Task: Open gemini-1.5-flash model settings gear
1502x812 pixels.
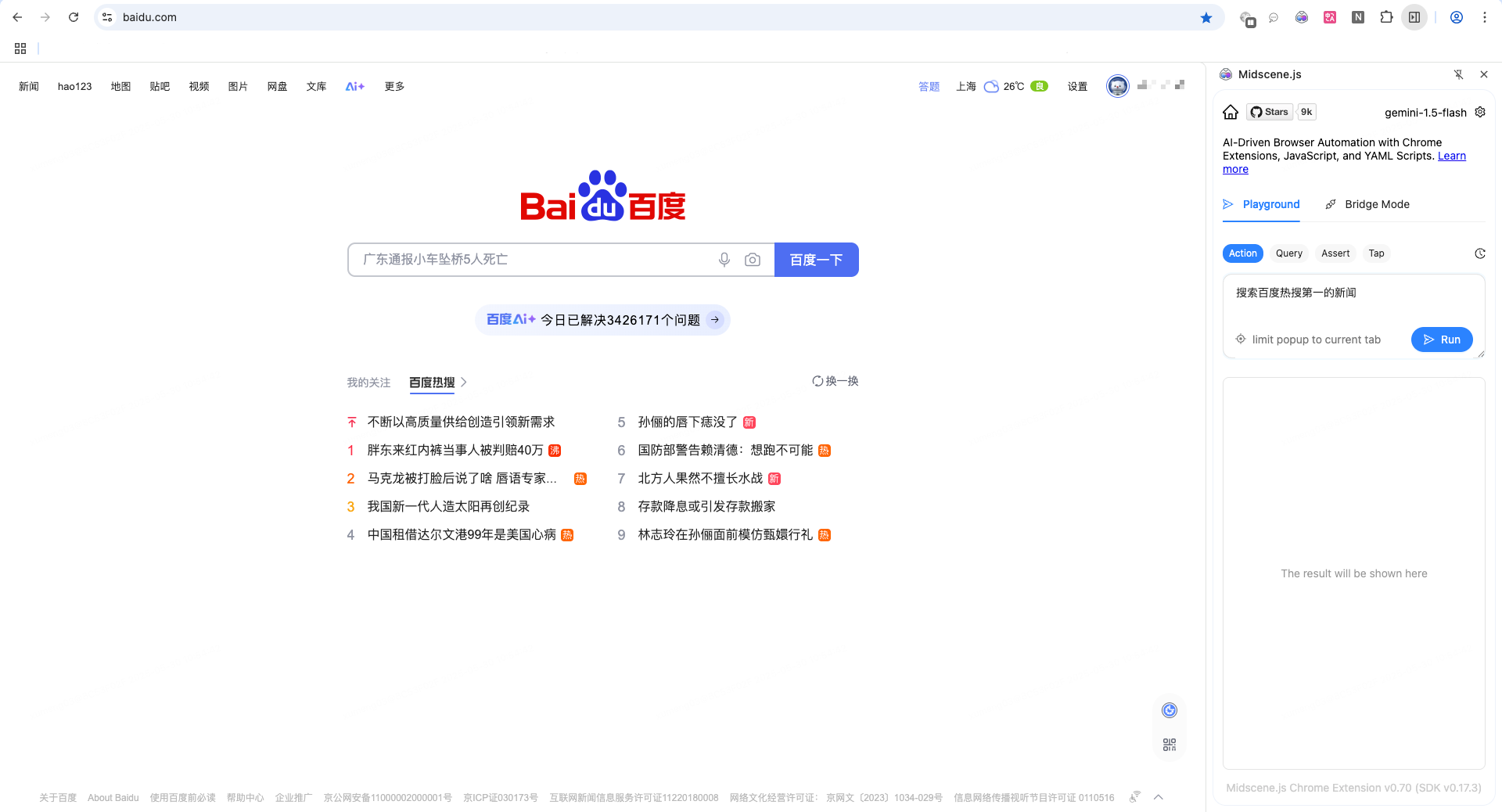Action: pos(1480,112)
